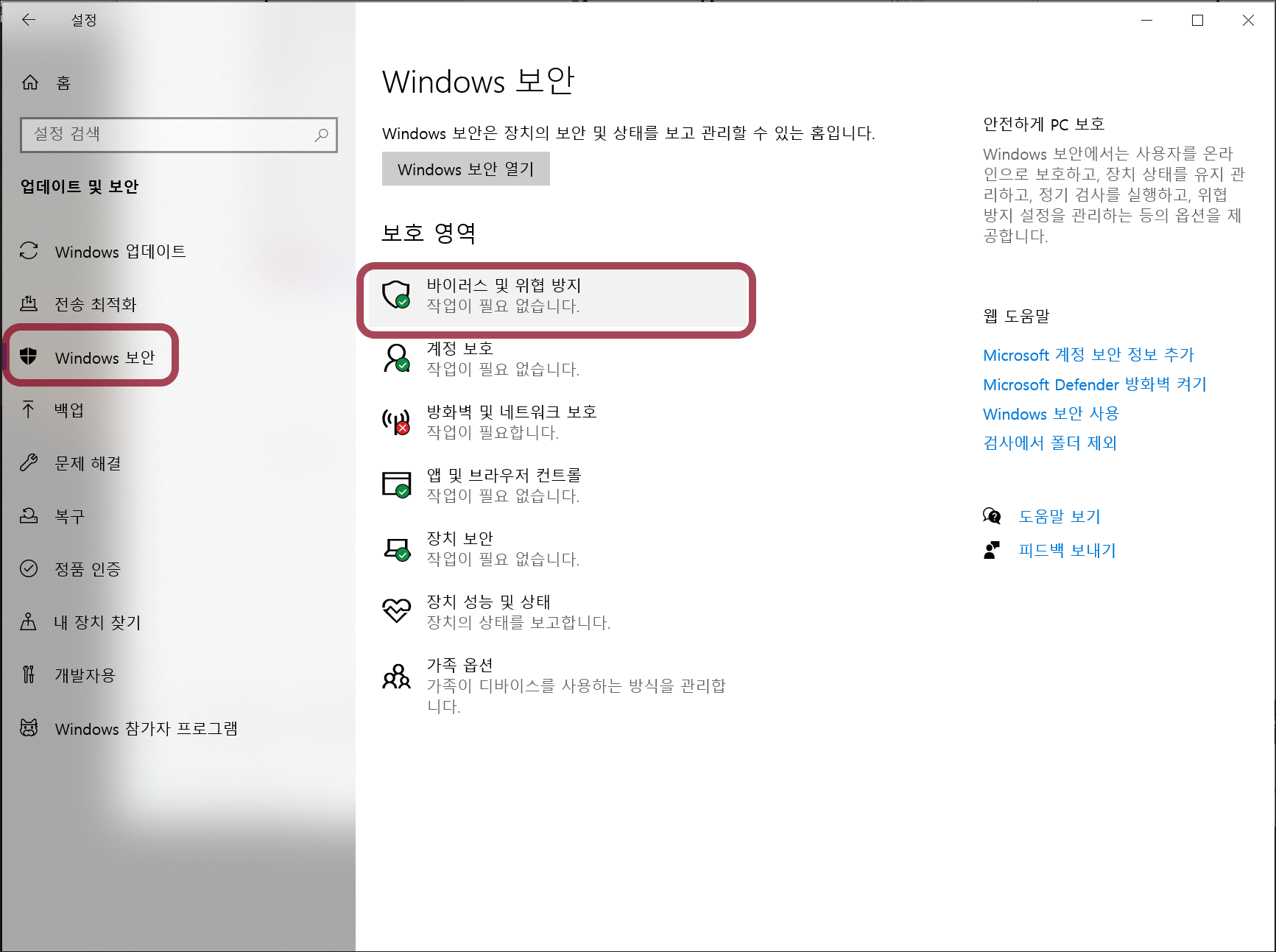Open 방화벽 및 네트워크 보호 area

[557, 422]
